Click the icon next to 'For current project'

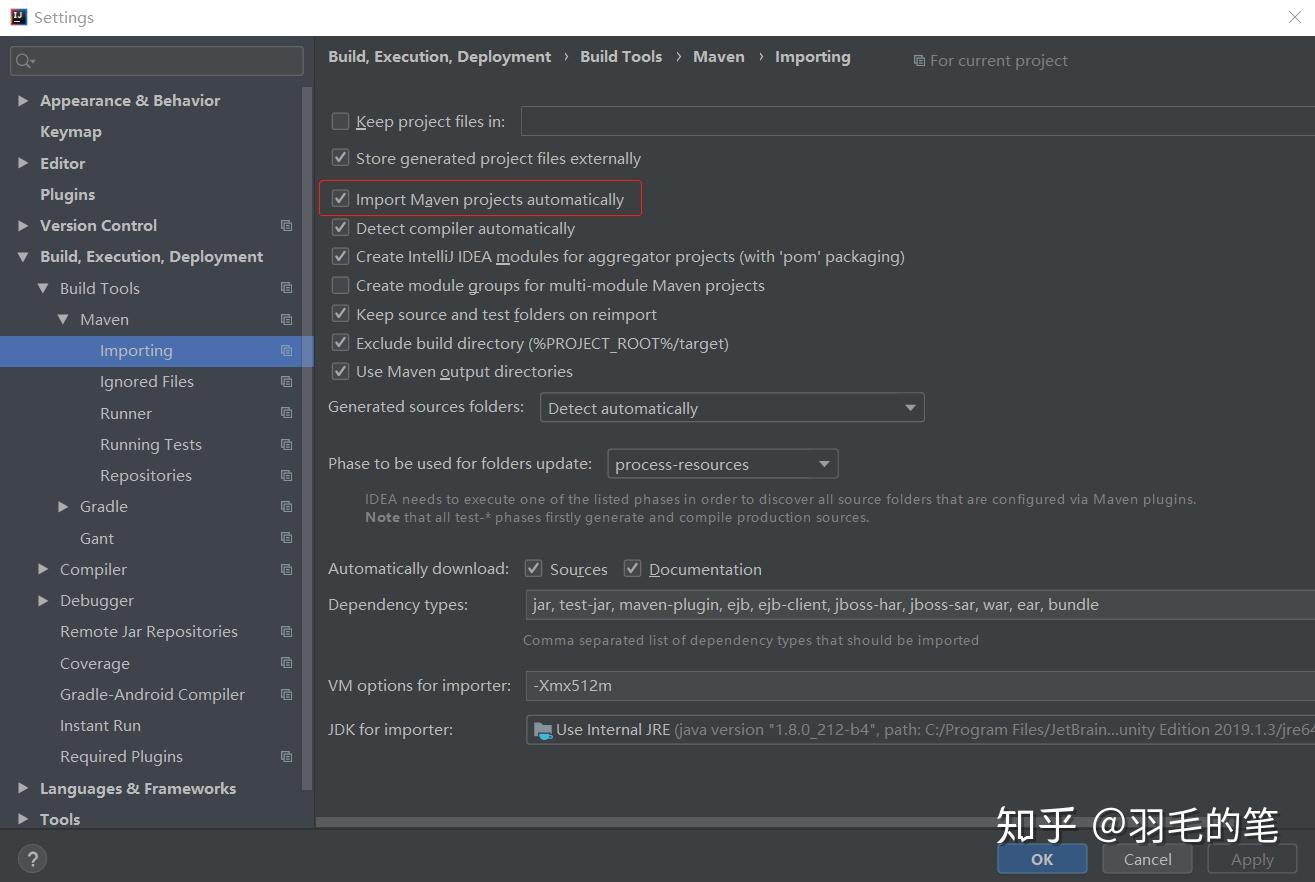pos(919,61)
